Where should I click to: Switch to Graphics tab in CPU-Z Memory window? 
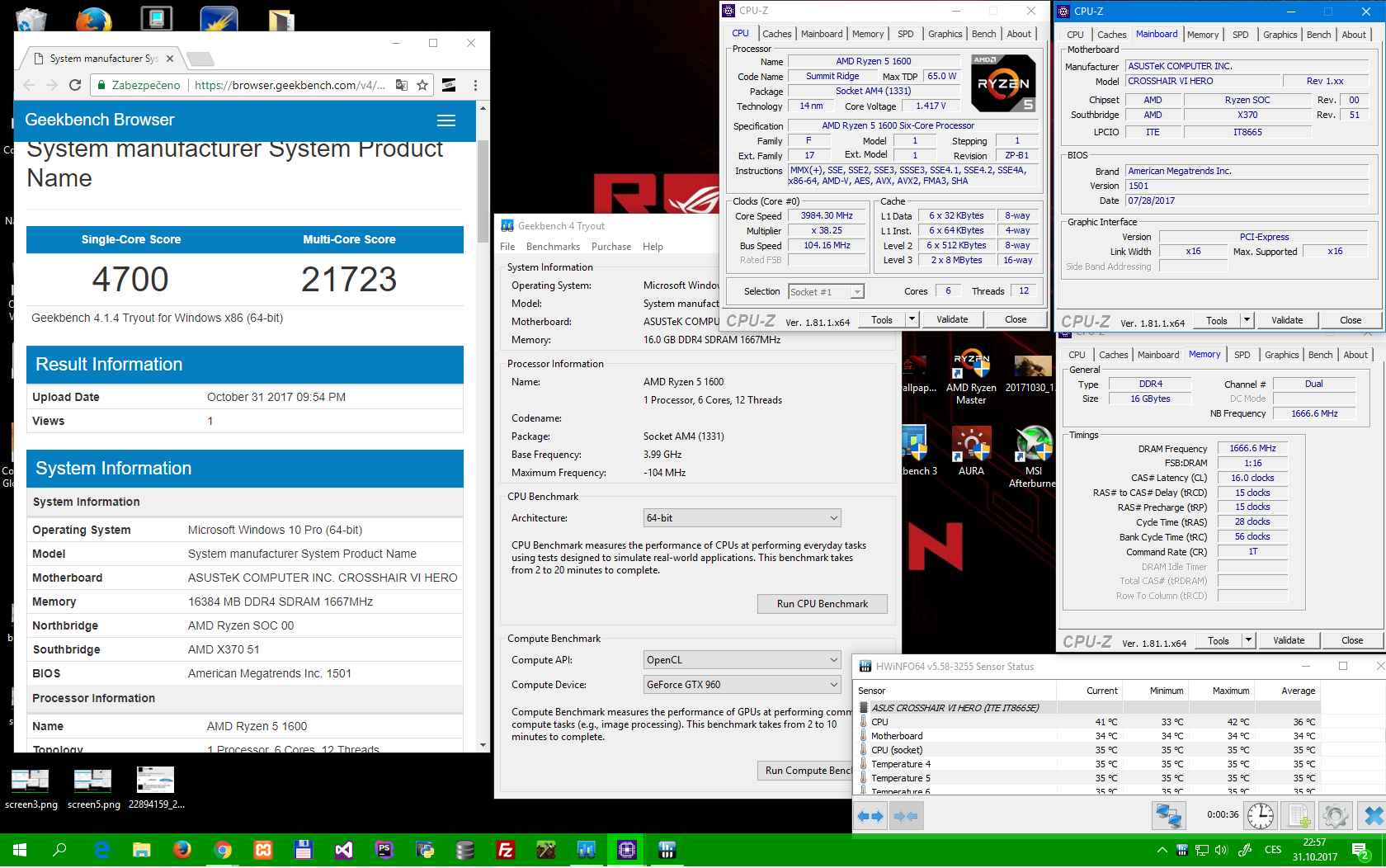point(1281,355)
